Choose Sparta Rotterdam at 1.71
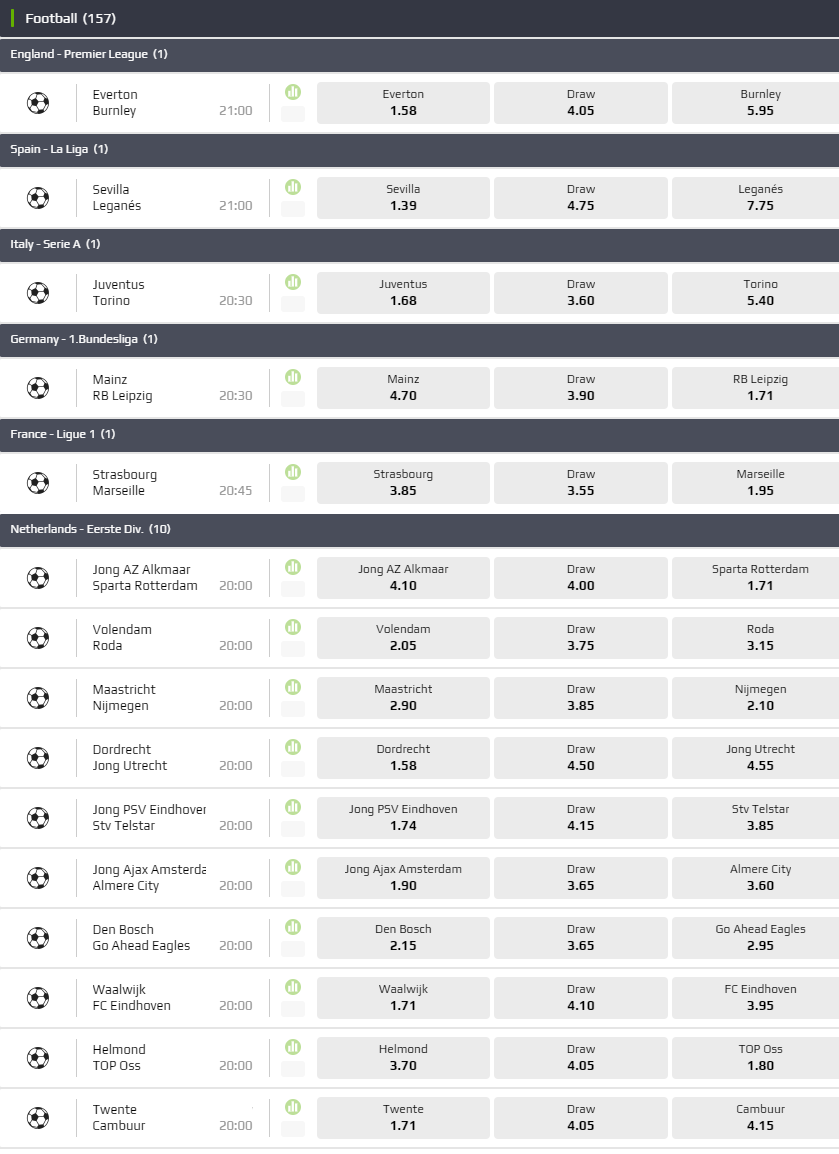The height and width of the screenshot is (1154, 839). click(x=760, y=577)
